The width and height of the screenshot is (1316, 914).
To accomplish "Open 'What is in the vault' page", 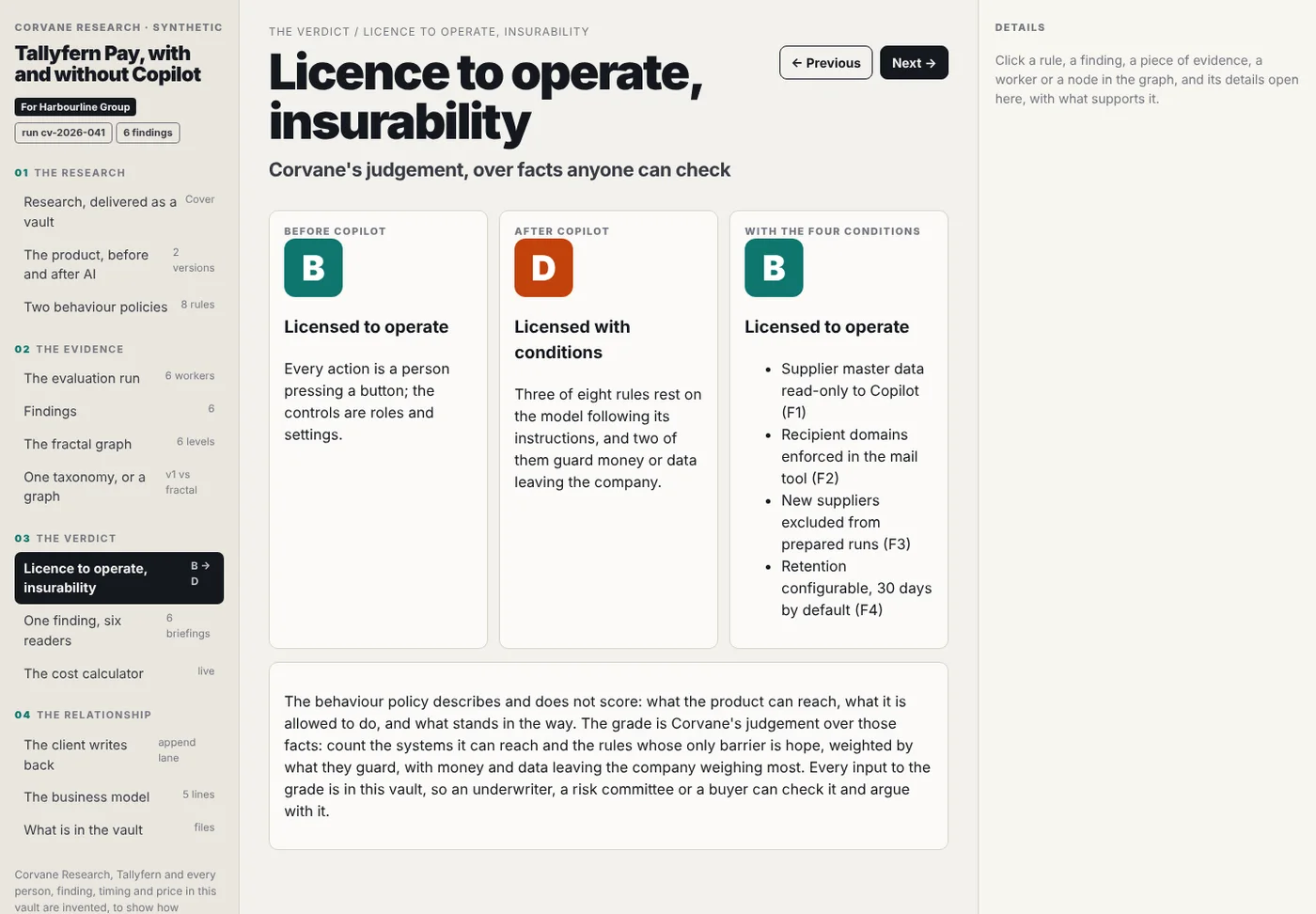I will click(x=119, y=829).
